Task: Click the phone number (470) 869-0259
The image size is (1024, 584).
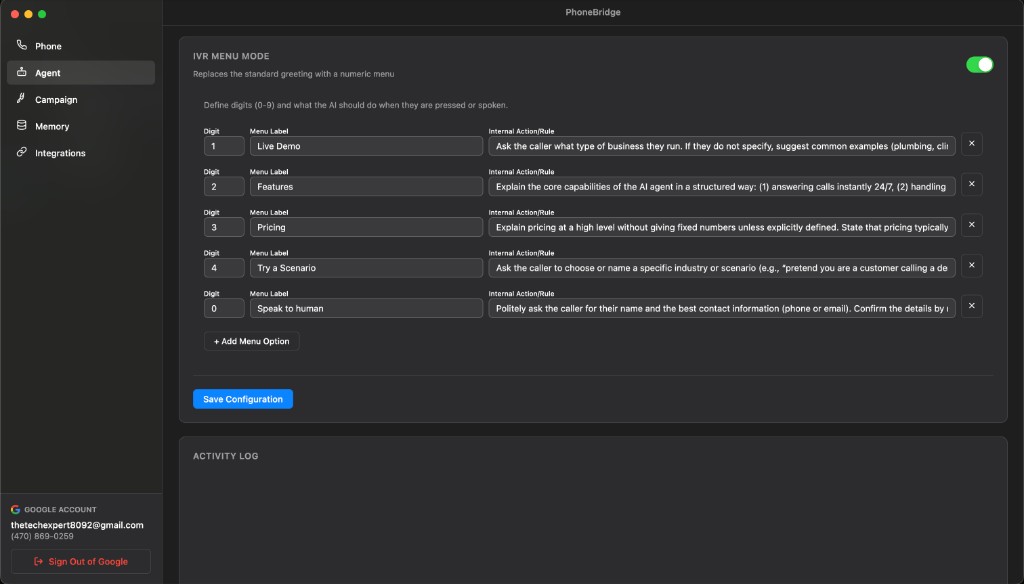Action: click(42, 536)
